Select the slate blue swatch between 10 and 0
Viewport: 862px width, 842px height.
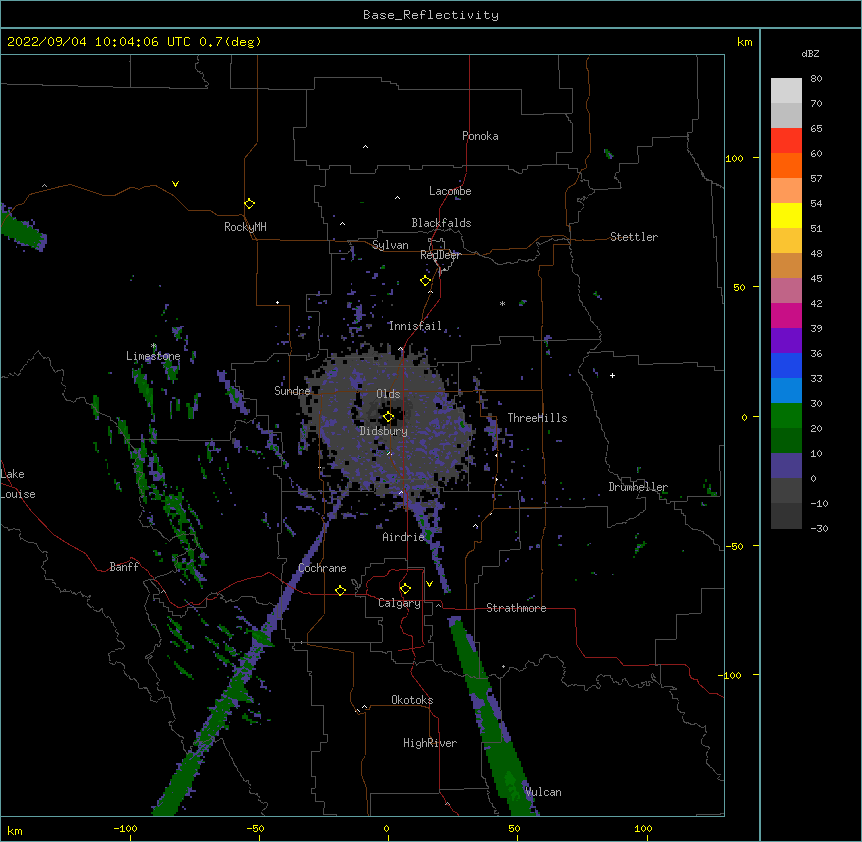pyautogui.click(x=786, y=466)
